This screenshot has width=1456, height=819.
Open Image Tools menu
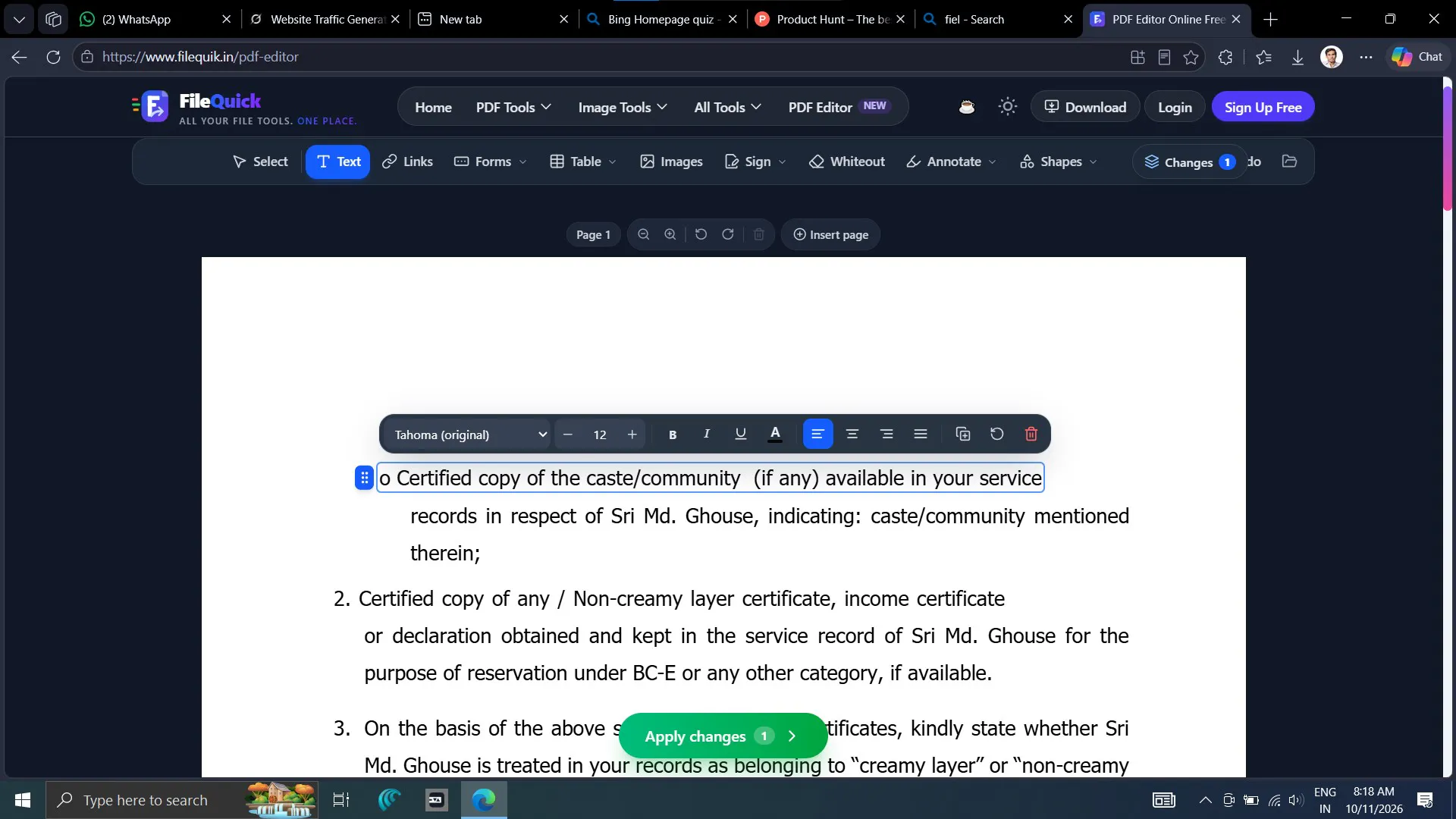pyautogui.click(x=623, y=108)
